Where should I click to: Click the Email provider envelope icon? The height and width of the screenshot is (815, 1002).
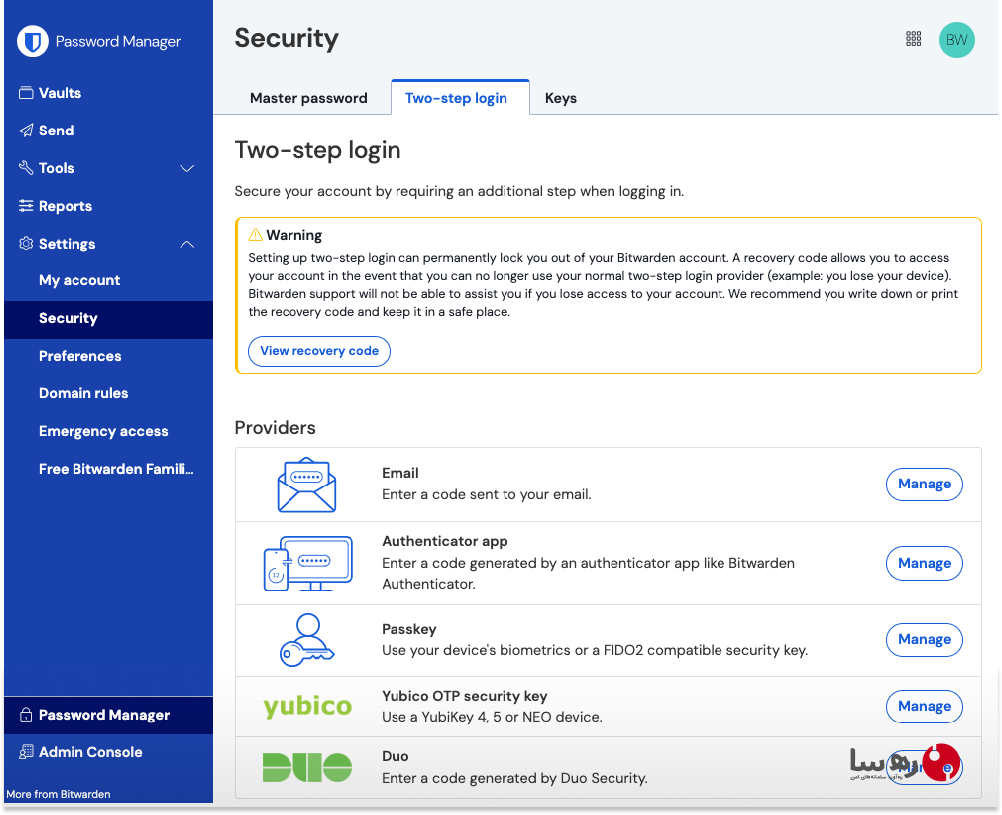[x=307, y=485]
